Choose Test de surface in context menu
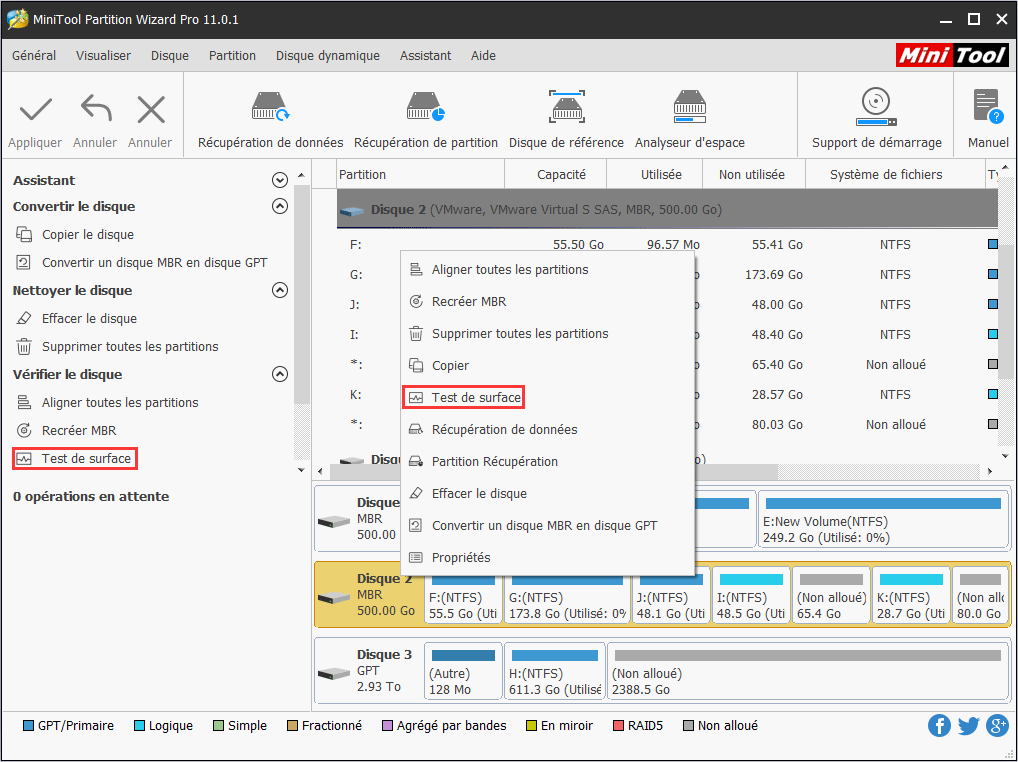1018x762 pixels. click(x=547, y=397)
